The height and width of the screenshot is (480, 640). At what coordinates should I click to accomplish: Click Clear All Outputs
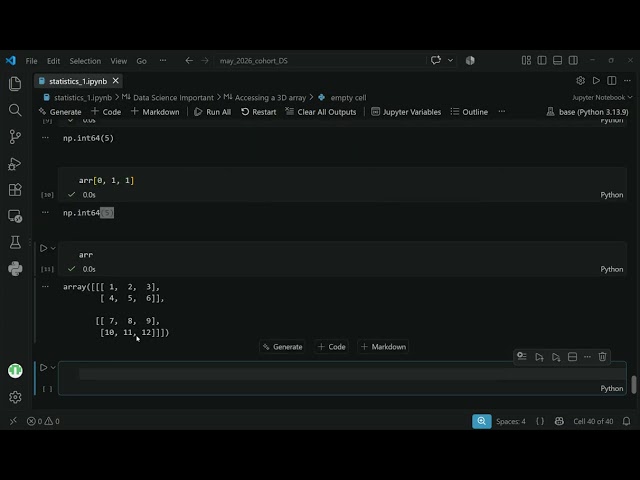pos(321,112)
